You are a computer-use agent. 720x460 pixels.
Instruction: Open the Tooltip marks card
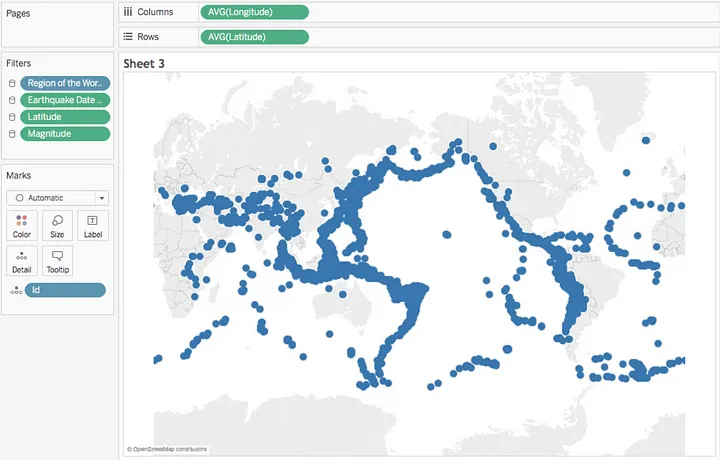[x=57, y=261]
